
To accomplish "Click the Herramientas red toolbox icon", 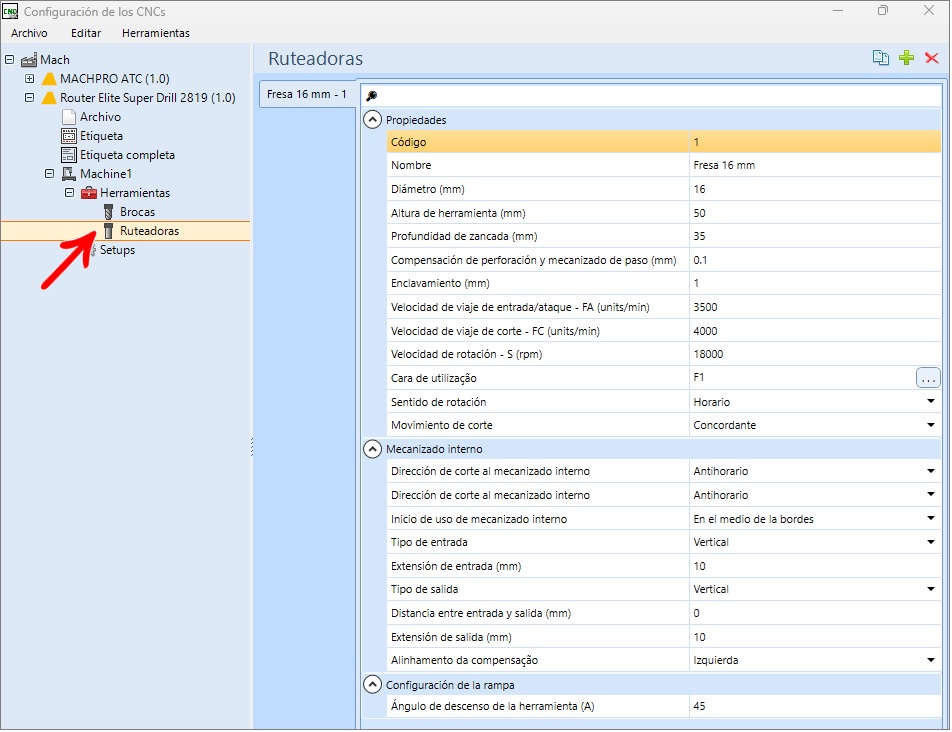I will click(89, 193).
